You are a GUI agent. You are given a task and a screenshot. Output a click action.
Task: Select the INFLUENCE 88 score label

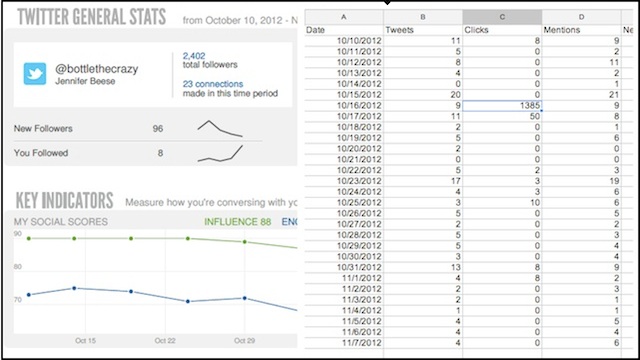pyautogui.click(x=238, y=222)
